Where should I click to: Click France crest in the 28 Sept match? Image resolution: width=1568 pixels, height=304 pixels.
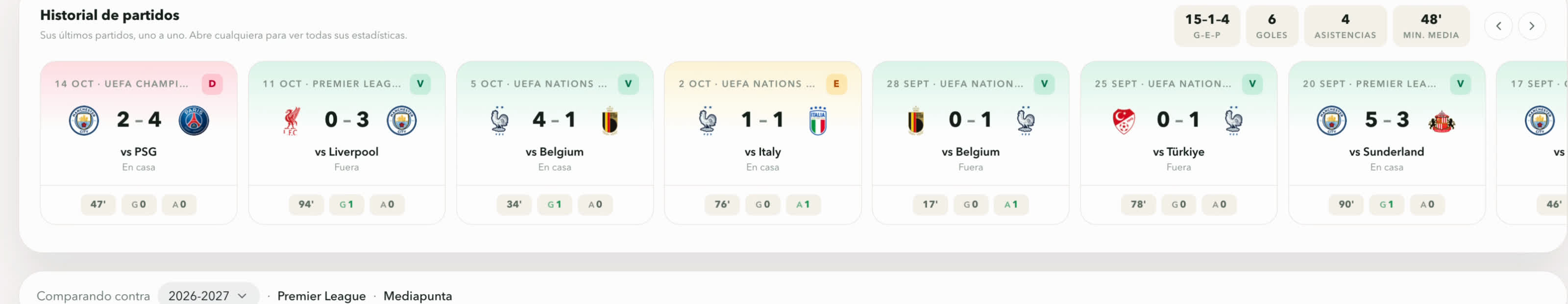pyautogui.click(x=1025, y=120)
